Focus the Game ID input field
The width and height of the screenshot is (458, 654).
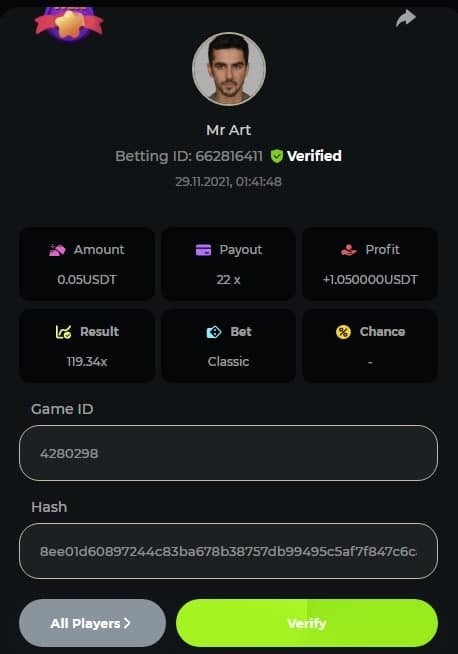coord(228,453)
